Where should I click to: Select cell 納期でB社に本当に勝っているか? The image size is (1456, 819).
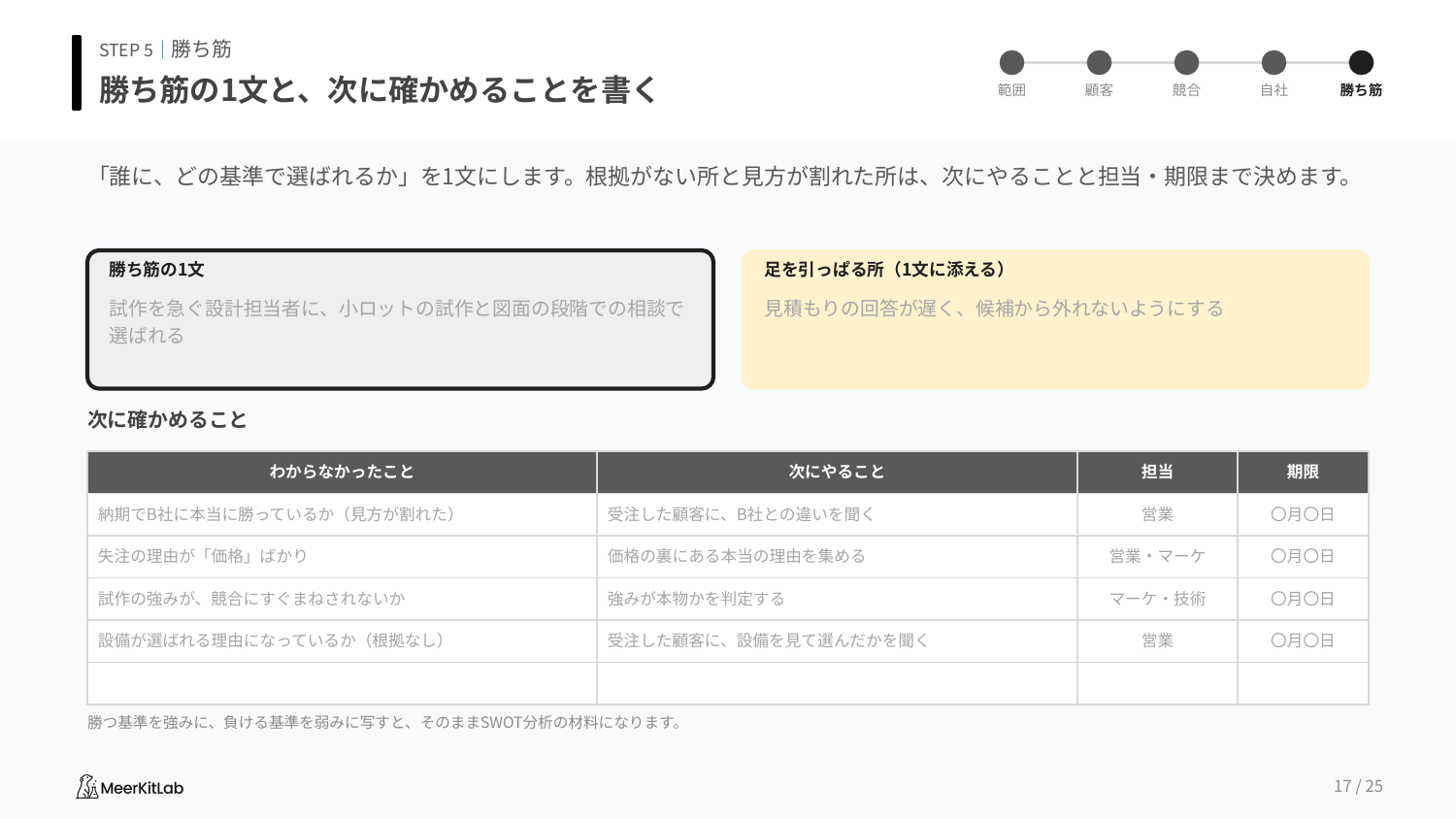point(342,514)
